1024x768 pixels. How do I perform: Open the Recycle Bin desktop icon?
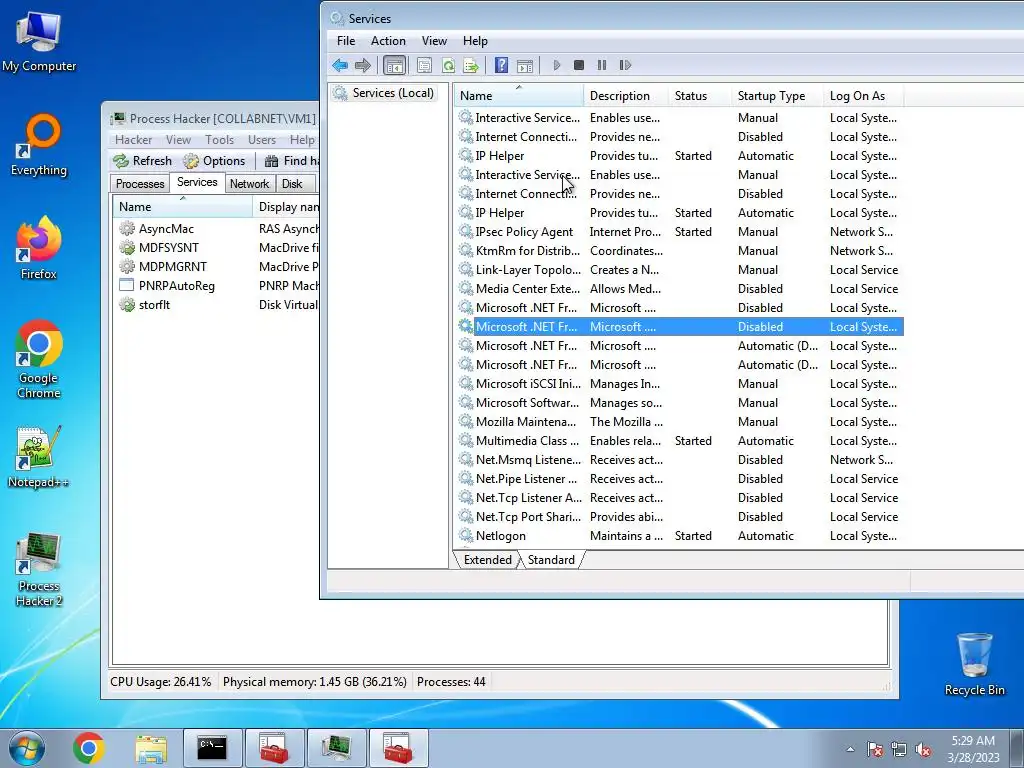[x=974, y=664]
